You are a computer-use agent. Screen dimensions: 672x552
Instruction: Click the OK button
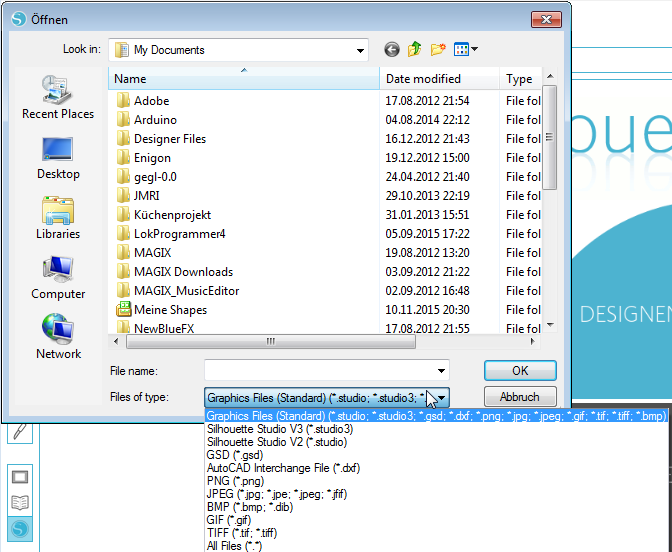pyautogui.click(x=520, y=371)
